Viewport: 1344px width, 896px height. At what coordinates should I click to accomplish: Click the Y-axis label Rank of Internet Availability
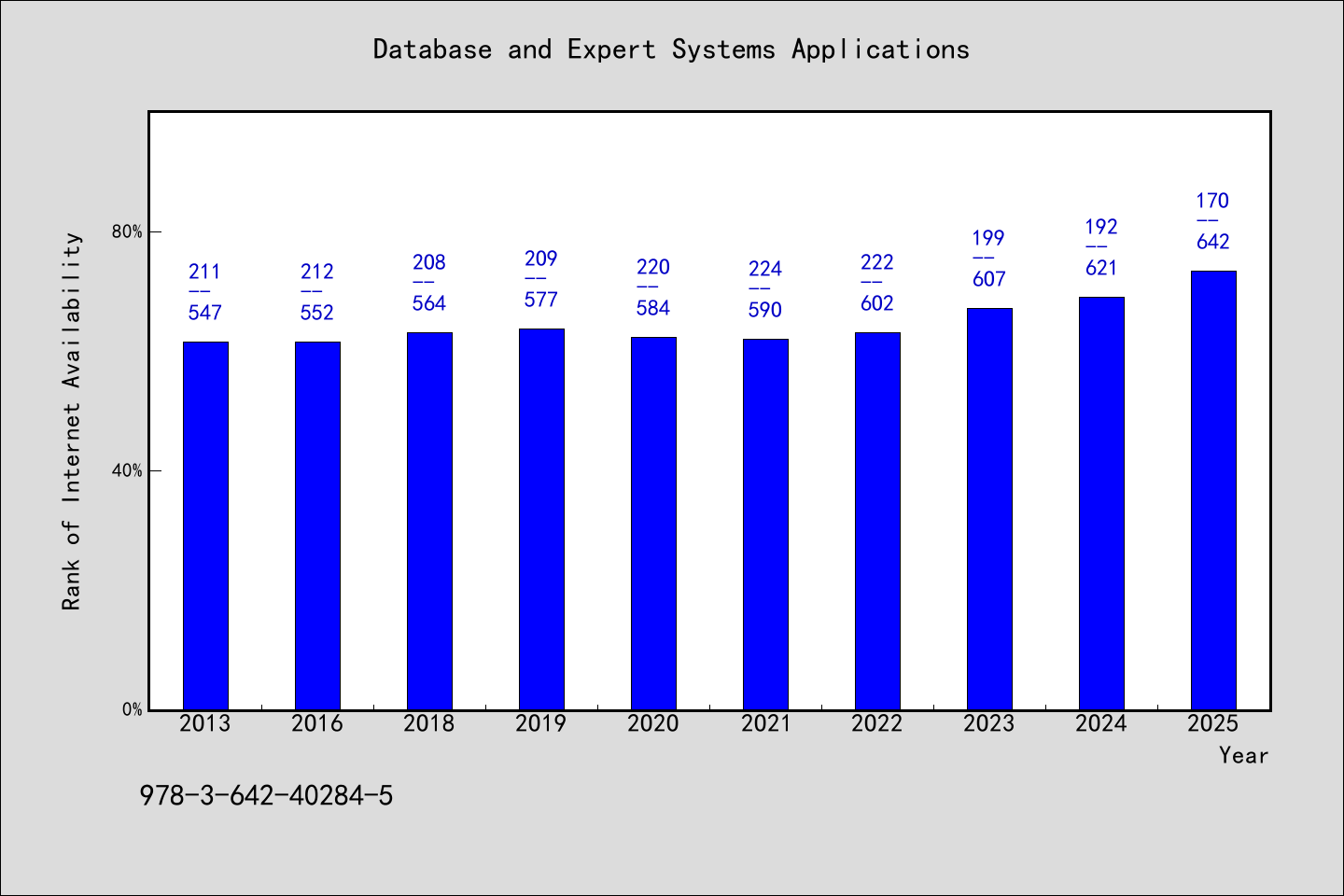point(72,422)
